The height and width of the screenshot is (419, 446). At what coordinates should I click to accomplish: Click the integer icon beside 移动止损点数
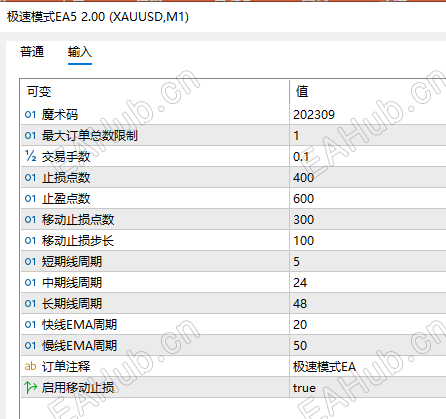[30, 220]
